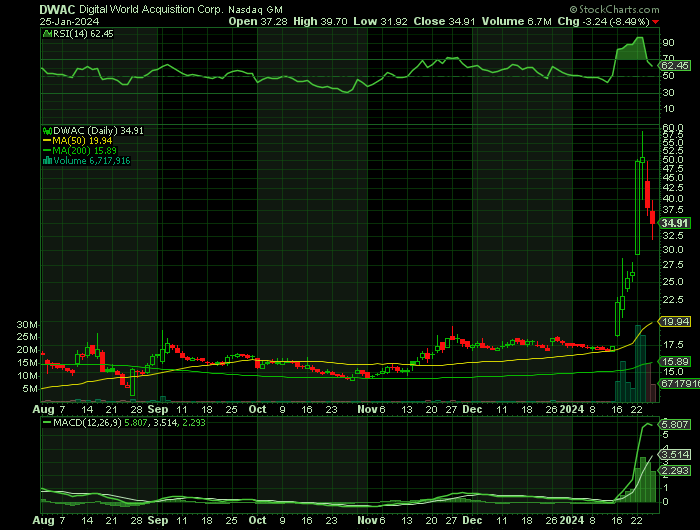Click the 30.0 price axis label
This screenshot has height=530, width=700.
pyautogui.click(x=673, y=250)
